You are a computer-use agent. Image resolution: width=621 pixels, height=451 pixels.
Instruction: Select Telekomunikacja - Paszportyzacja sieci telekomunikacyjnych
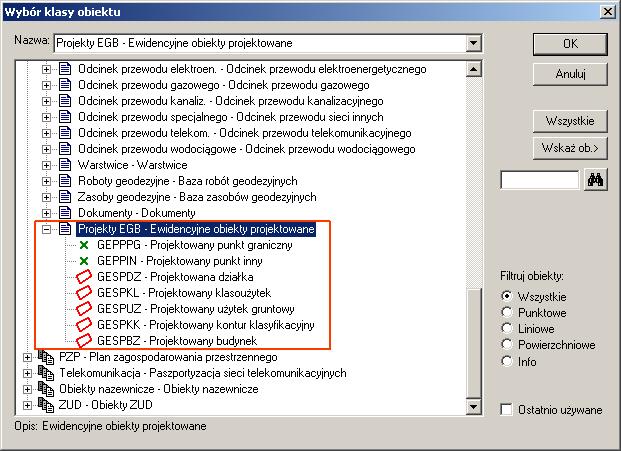tap(203, 373)
